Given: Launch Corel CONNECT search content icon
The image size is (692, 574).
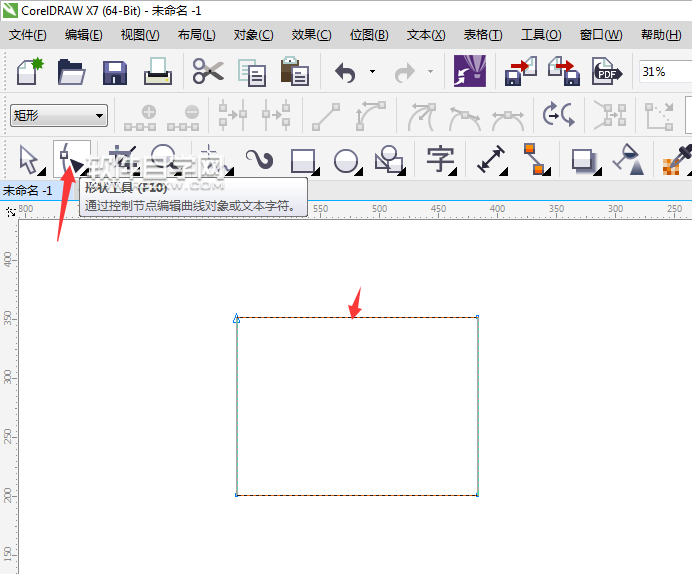Looking at the screenshot, I should [x=470, y=71].
